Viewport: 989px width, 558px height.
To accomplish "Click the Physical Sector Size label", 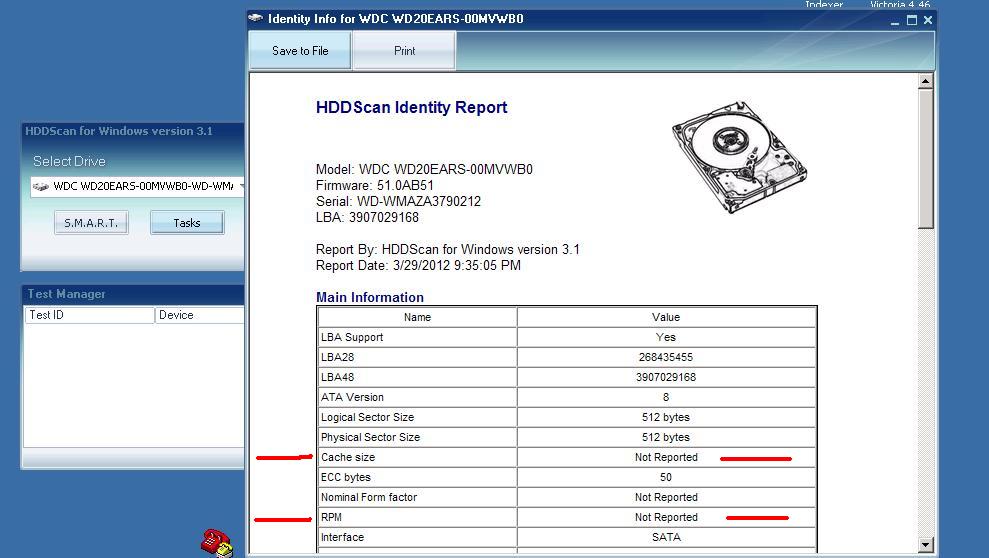I will [x=370, y=437].
